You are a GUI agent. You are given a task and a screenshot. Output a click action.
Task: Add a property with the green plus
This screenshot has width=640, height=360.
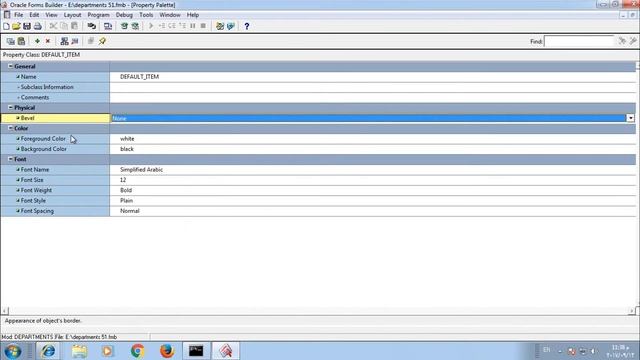click(37, 41)
